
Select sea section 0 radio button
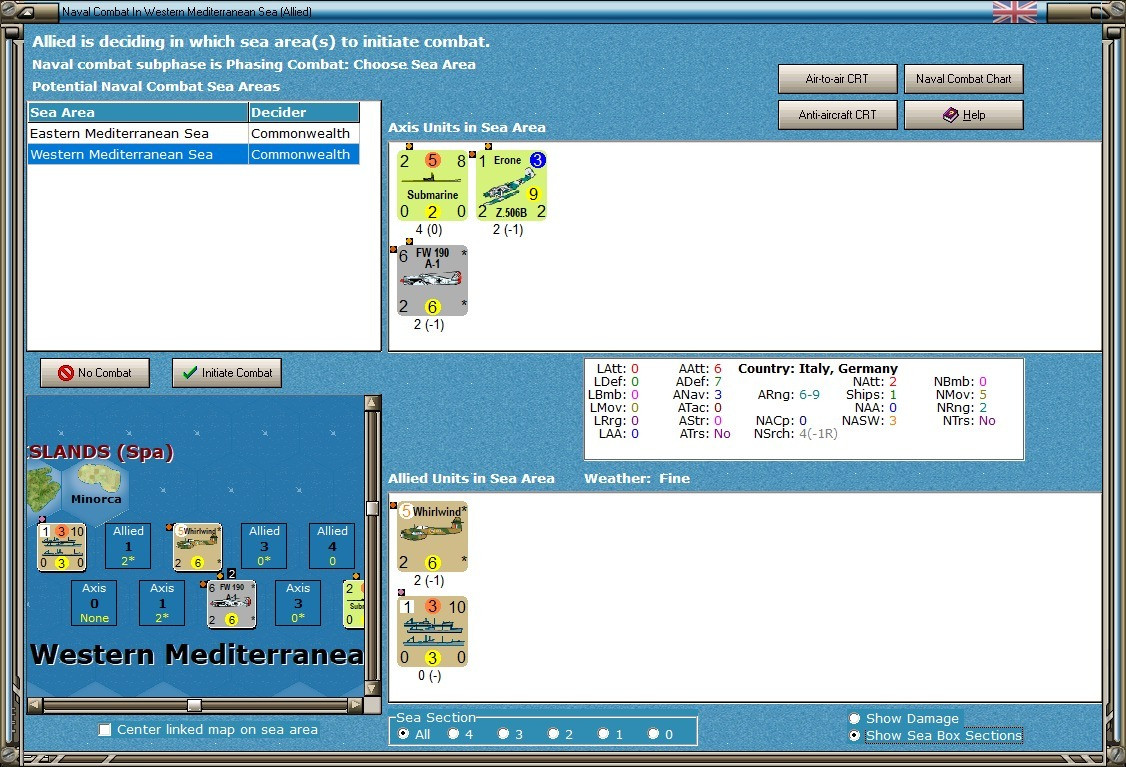(x=653, y=734)
